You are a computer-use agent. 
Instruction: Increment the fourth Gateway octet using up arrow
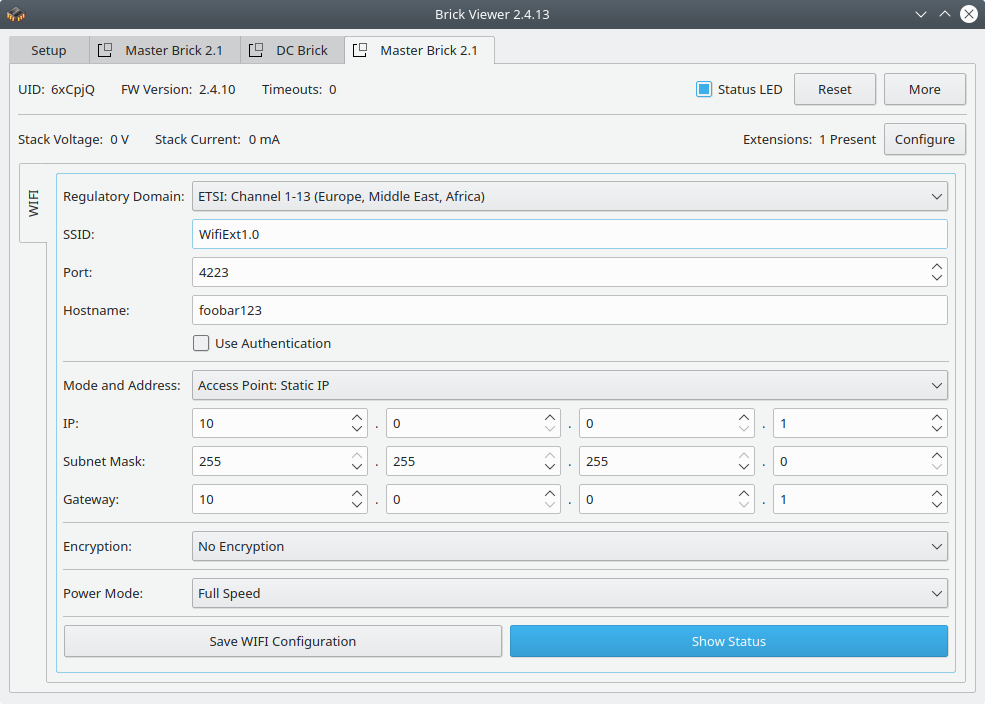[937, 494]
